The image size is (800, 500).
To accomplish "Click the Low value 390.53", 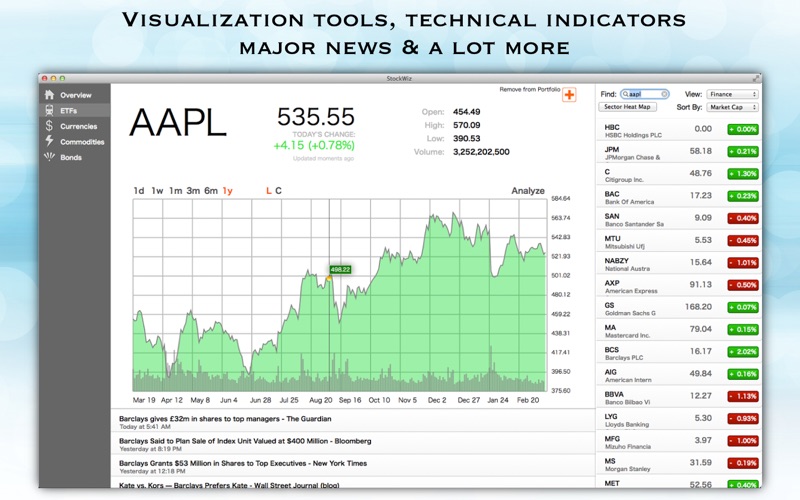I will (x=466, y=139).
